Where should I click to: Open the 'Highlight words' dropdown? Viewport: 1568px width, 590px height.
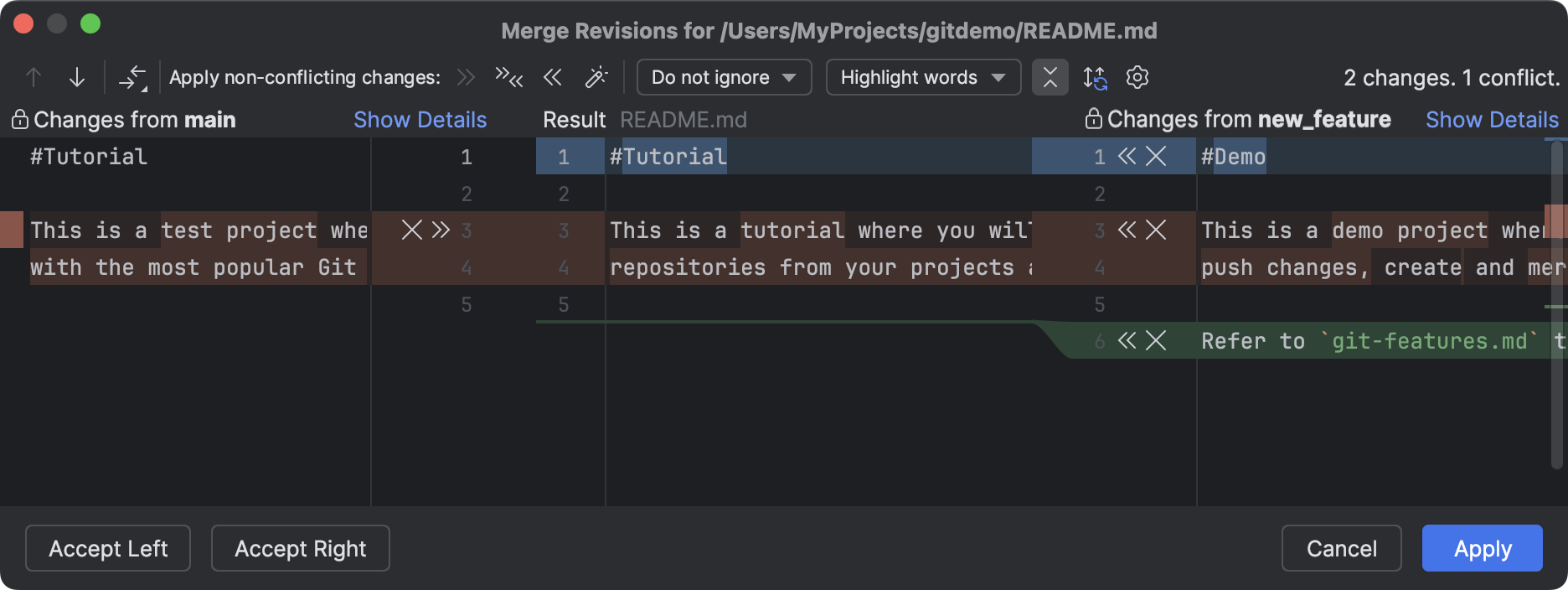[922, 78]
